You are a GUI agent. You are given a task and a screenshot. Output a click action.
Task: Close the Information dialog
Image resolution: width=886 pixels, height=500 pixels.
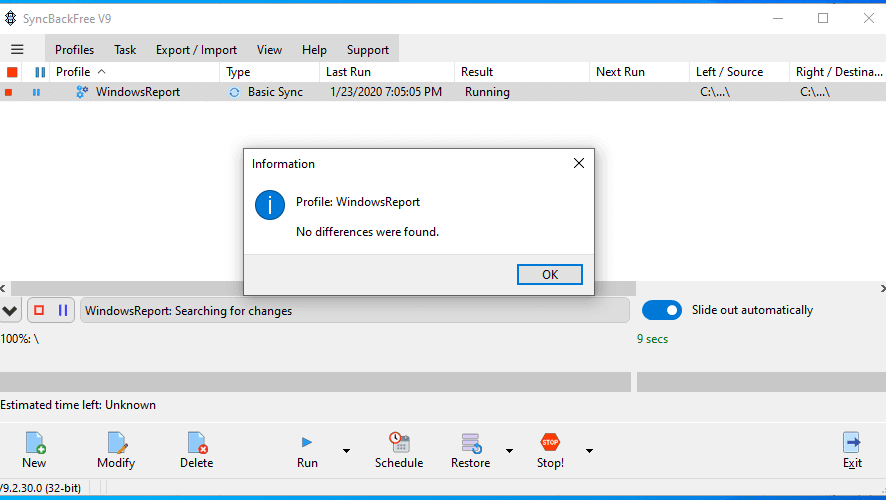(x=579, y=163)
